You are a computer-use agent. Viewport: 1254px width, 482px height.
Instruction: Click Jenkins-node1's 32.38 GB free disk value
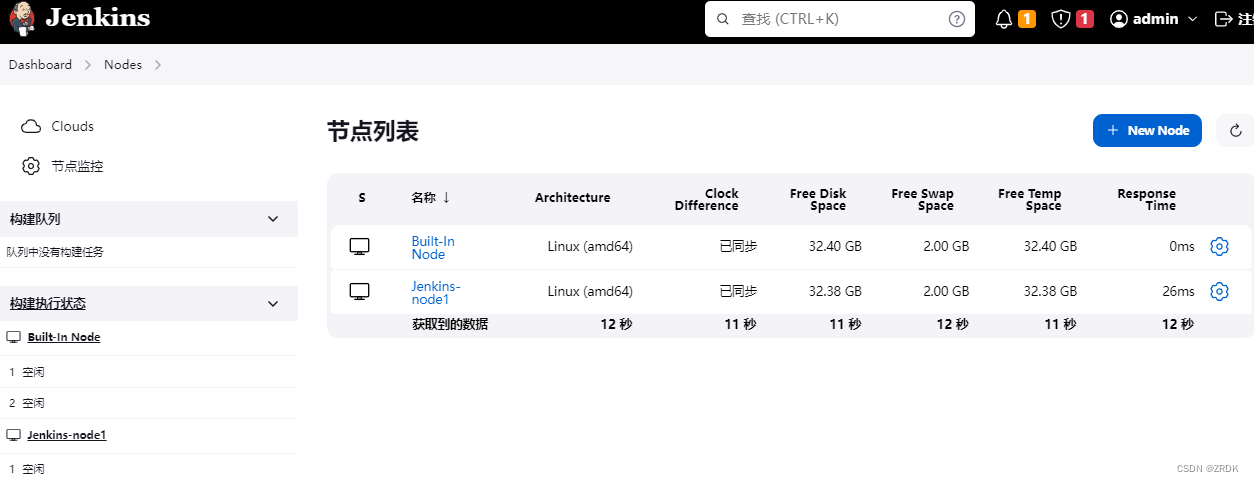coord(835,292)
